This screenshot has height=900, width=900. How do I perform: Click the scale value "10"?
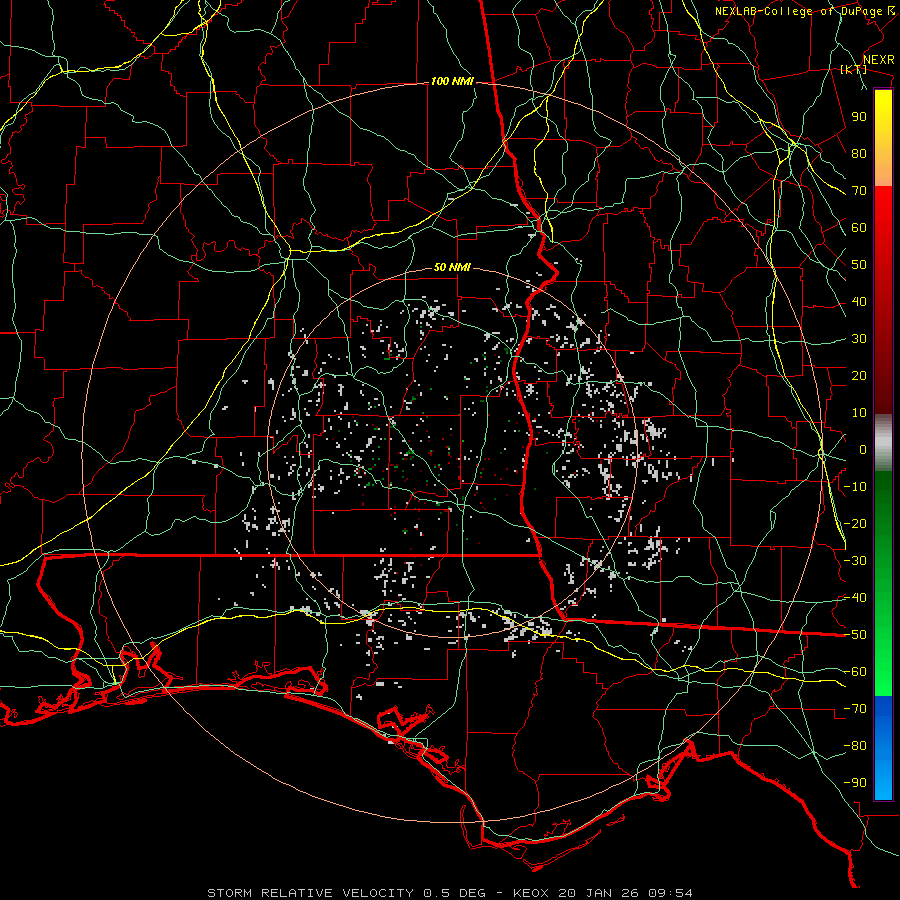coord(859,413)
